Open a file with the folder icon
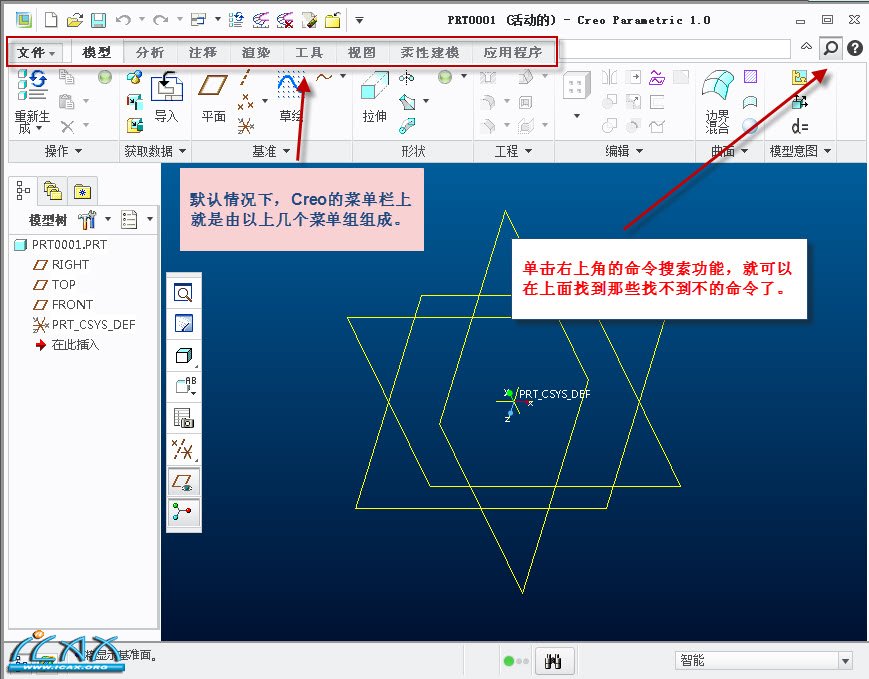The width and height of the screenshot is (869, 679). 74,21
